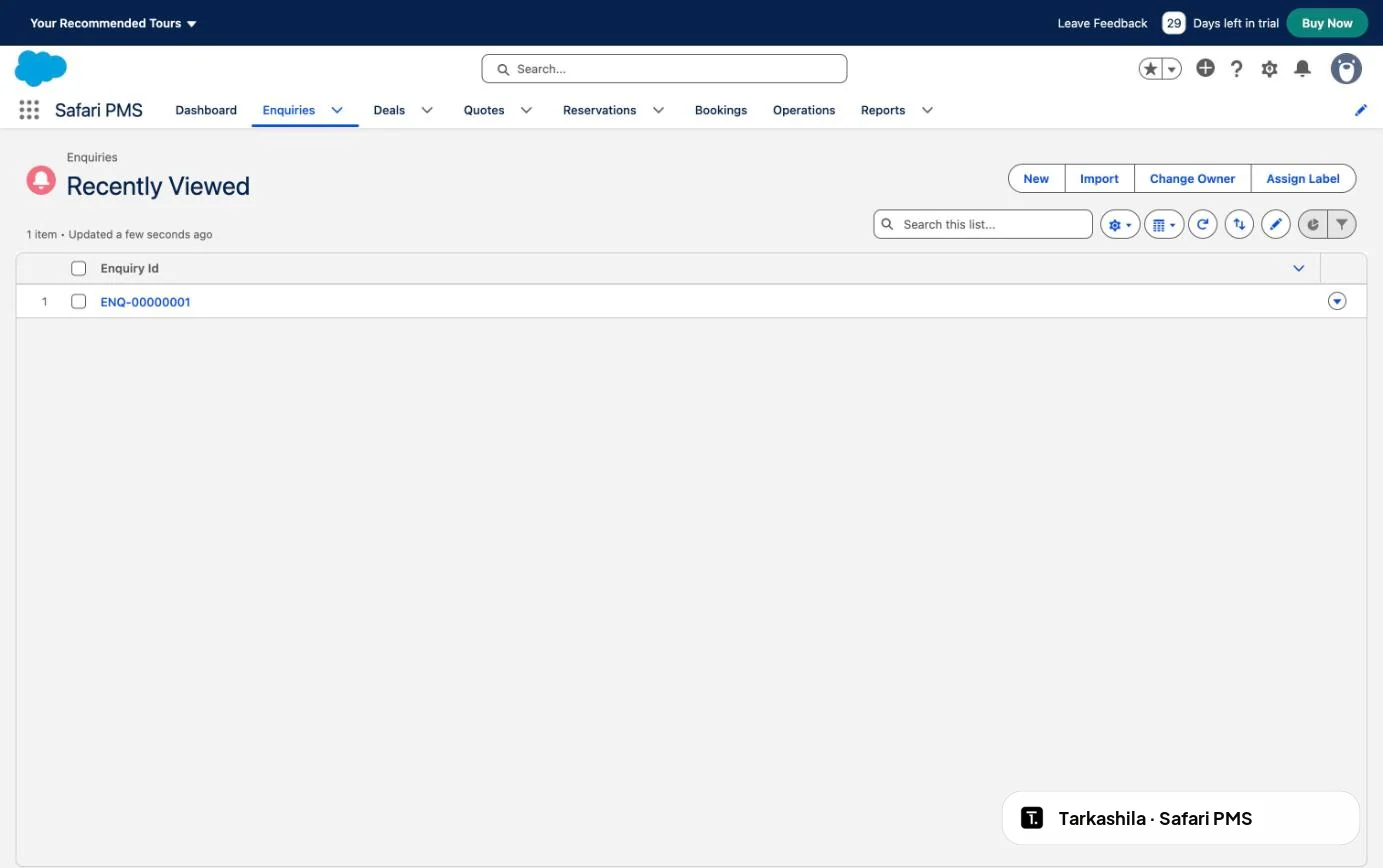This screenshot has width=1383, height=868.
Task: Open the ENQ-00000001 record link
Action: 145,302
